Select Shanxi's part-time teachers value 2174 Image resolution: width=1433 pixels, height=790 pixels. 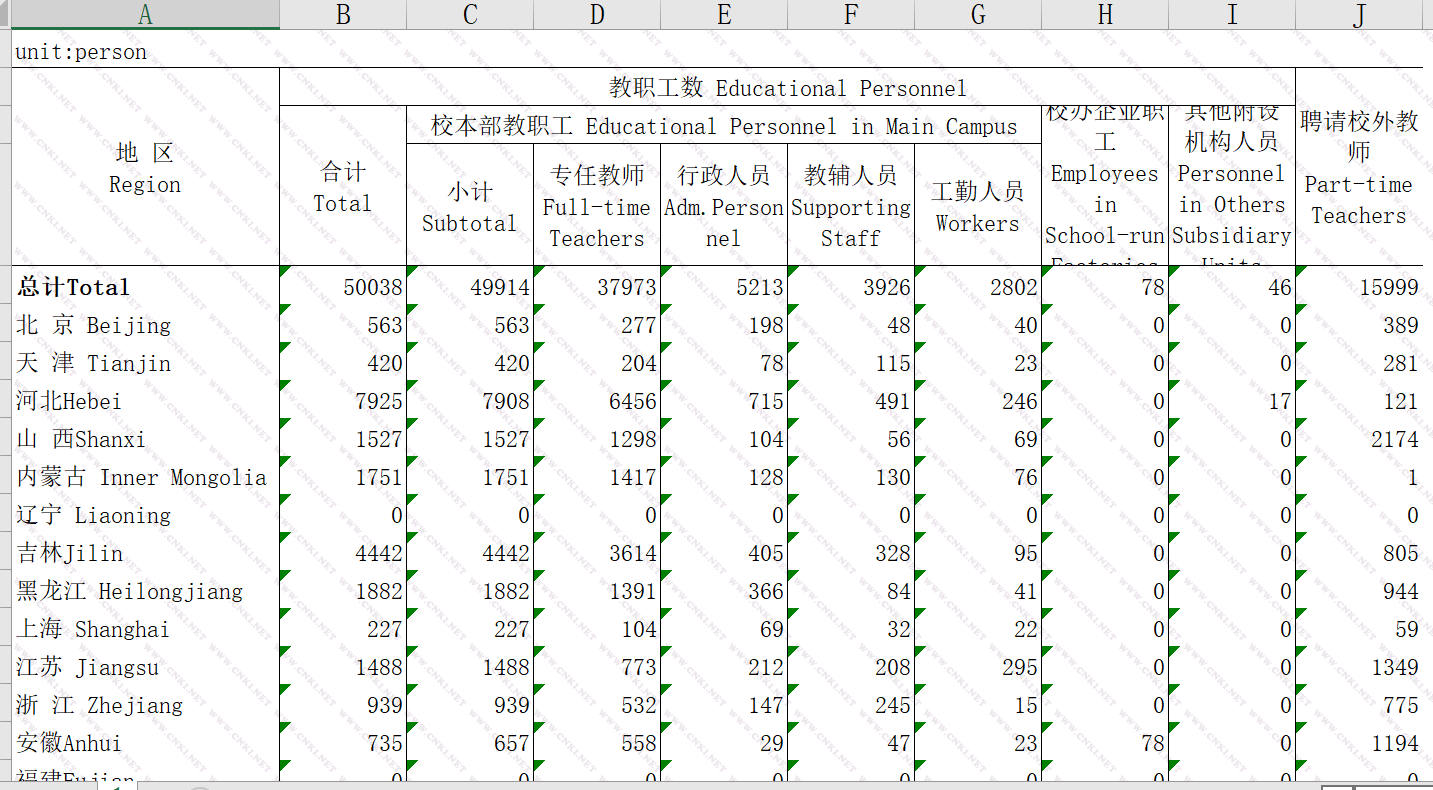(1359, 440)
